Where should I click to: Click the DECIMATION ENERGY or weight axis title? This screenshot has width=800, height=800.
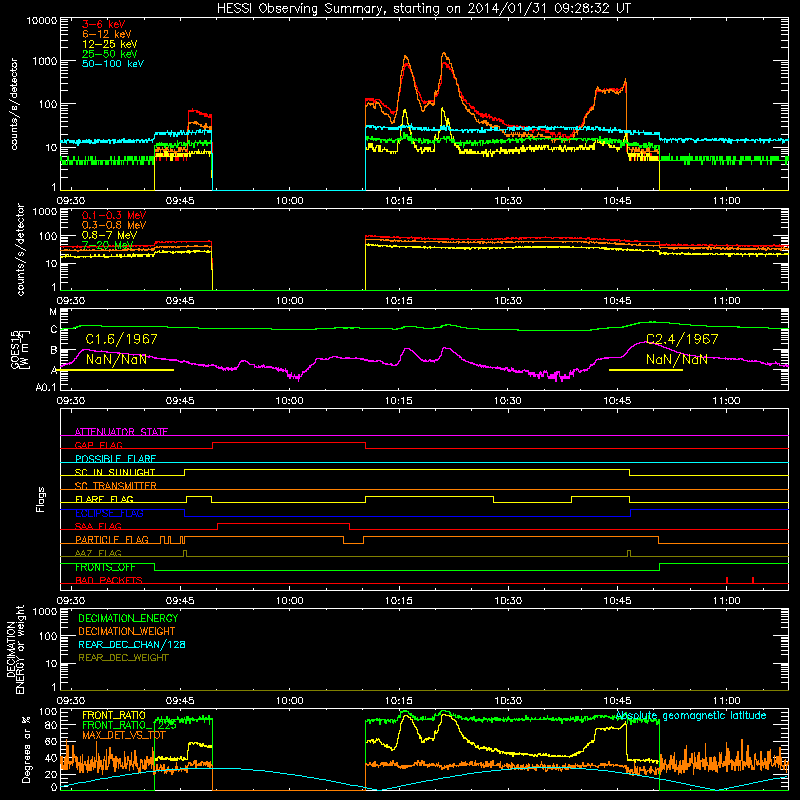[15, 649]
